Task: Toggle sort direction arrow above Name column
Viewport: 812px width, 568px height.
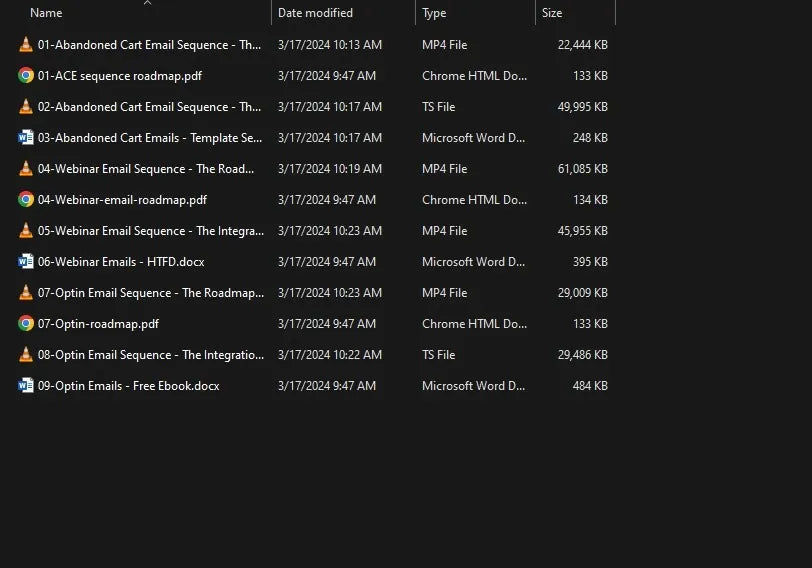Action: pos(147,3)
